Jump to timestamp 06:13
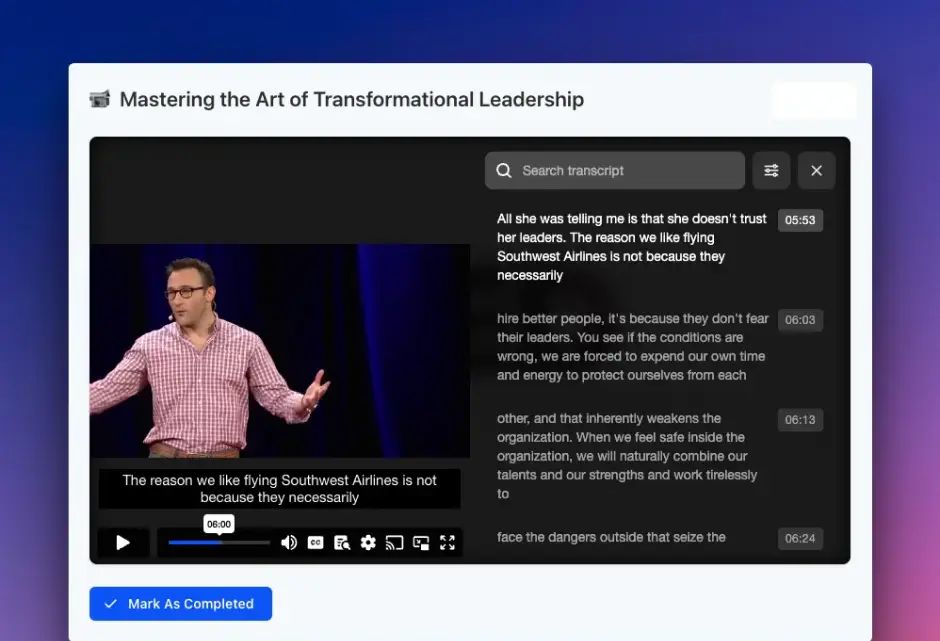Screen dimensions: 940x641 coord(800,420)
